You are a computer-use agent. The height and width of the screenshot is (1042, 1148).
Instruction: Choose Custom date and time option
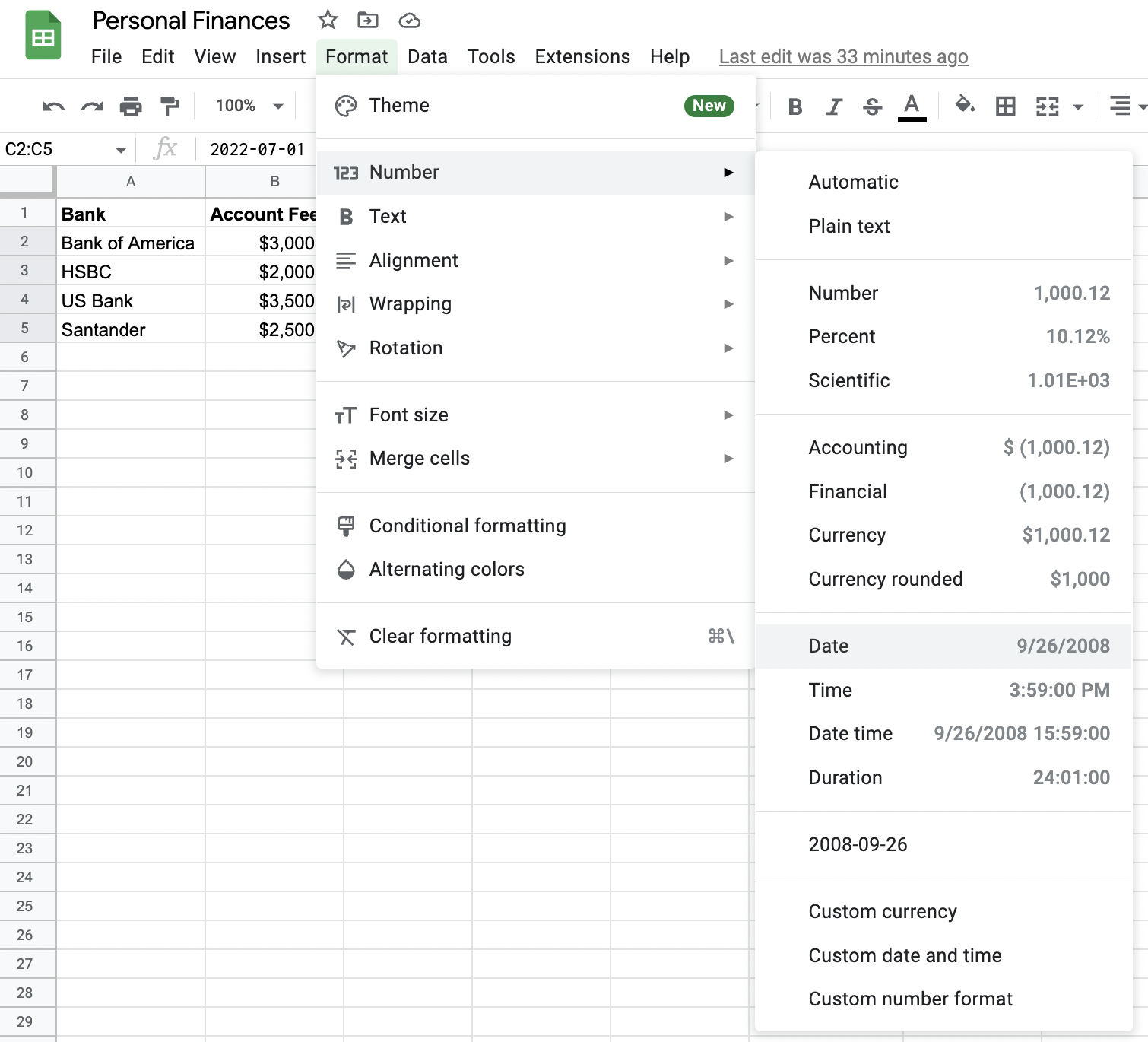[x=905, y=955]
